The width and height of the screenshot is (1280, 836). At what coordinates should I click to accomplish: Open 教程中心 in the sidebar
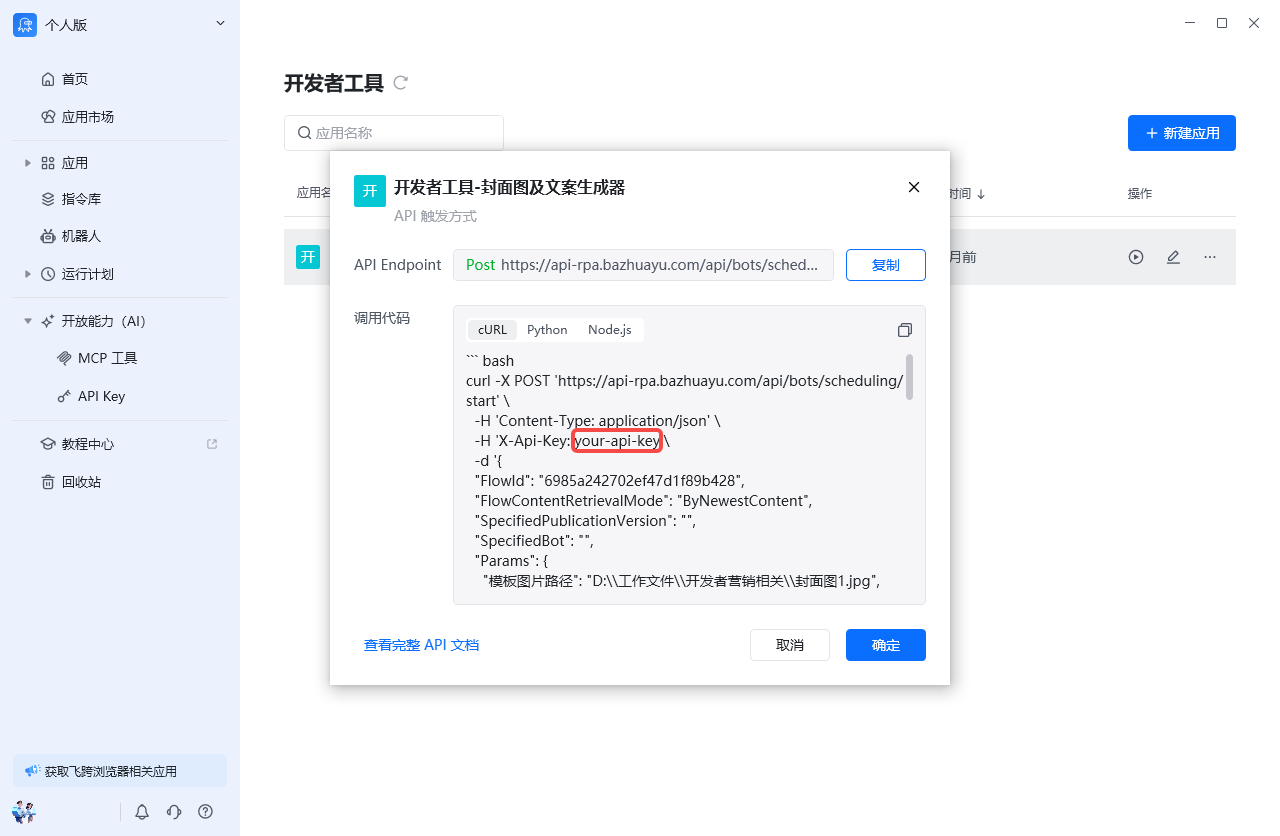click(x=88, y=444)
